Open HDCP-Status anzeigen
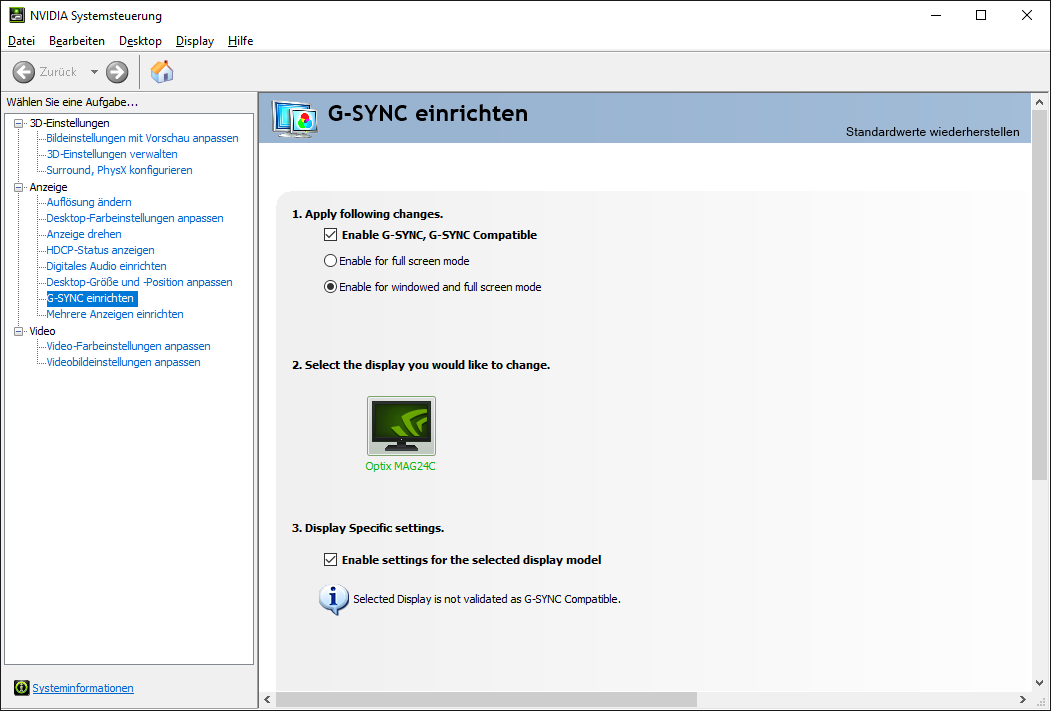The image size is (1051, 711). coord(100,251)
